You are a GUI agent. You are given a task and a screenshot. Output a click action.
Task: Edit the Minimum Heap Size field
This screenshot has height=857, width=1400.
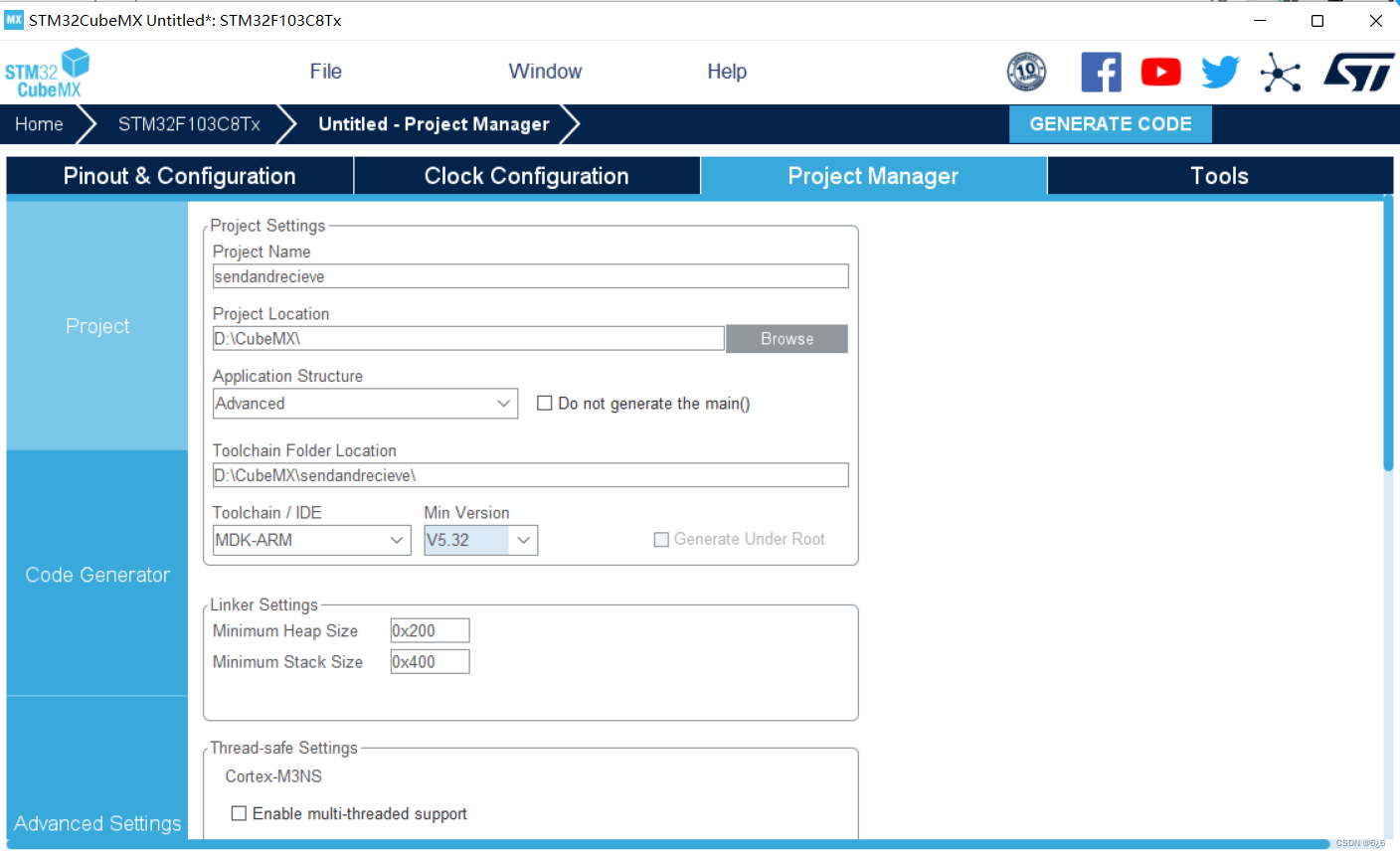pyautogui.click(x=430, y=630)
